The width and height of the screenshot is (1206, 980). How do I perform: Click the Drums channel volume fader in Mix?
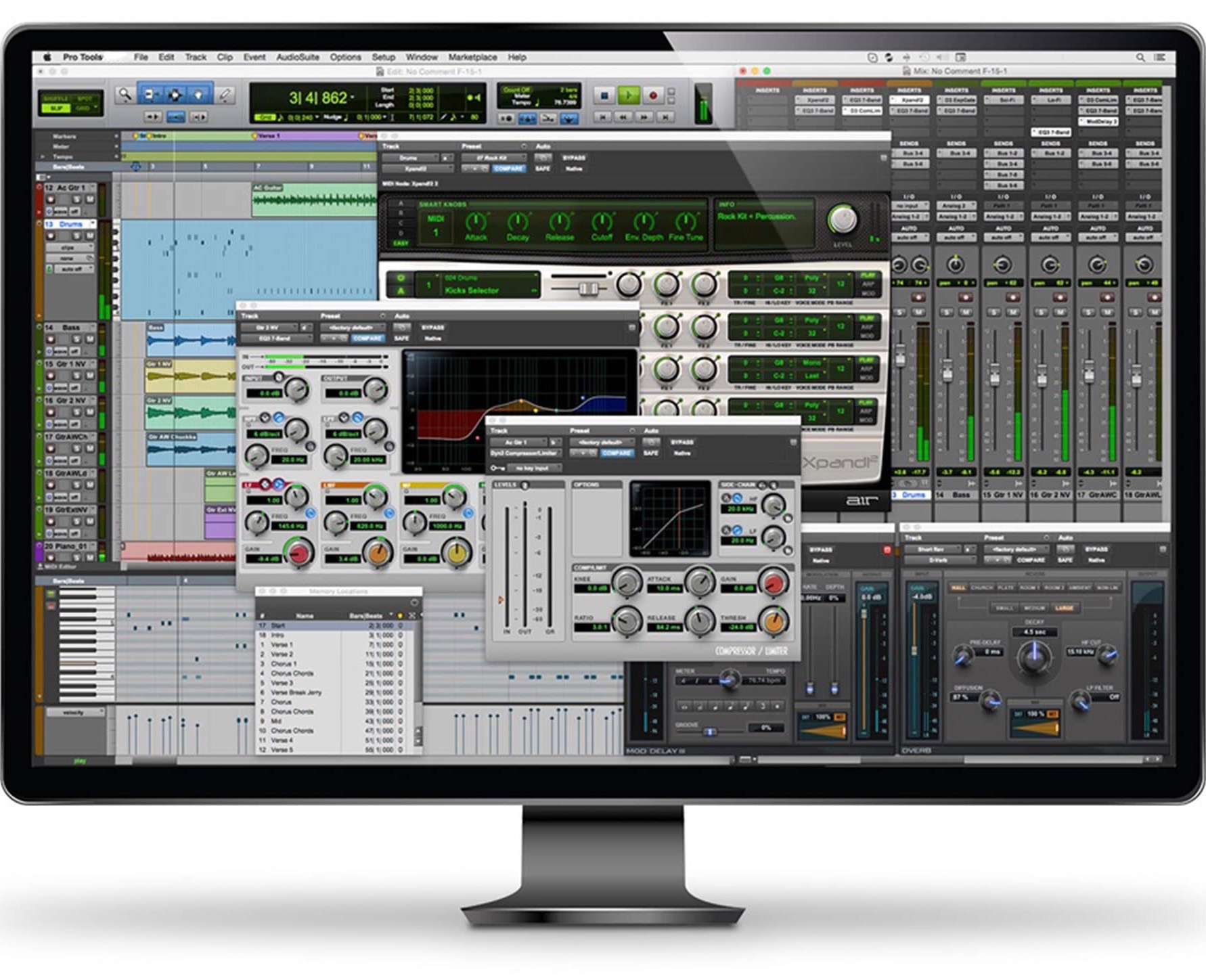(900, 357)
